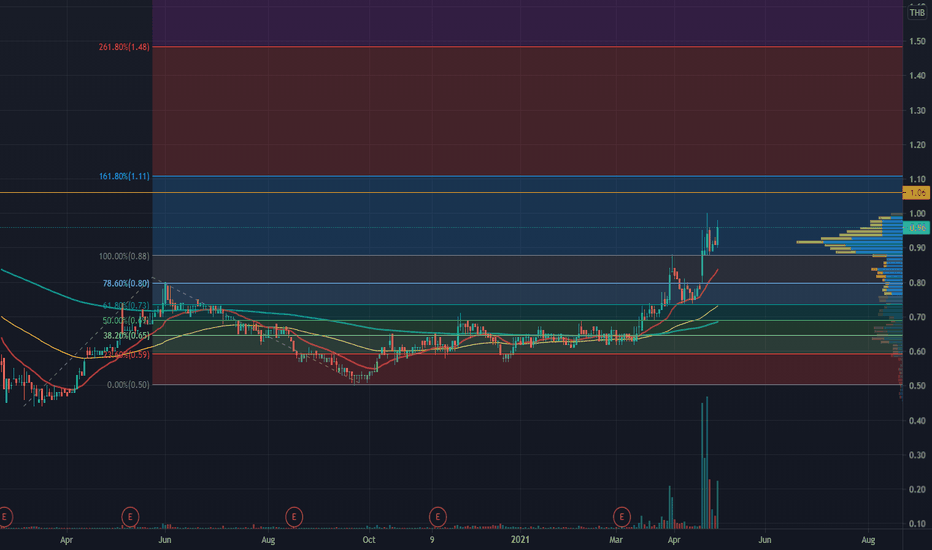Viewport: 932px width, 550px height.
Task: Click the earnings E marker near Mar
Action: [x=622, y=517]
